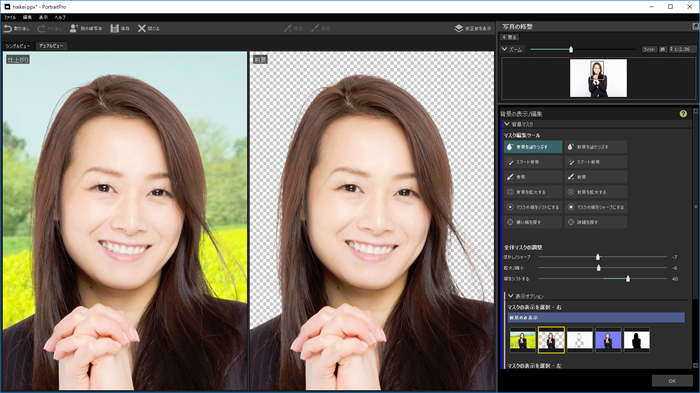700x393 pixels.
Task: Click the 戻る (back) button
Action: pos(509,37)
